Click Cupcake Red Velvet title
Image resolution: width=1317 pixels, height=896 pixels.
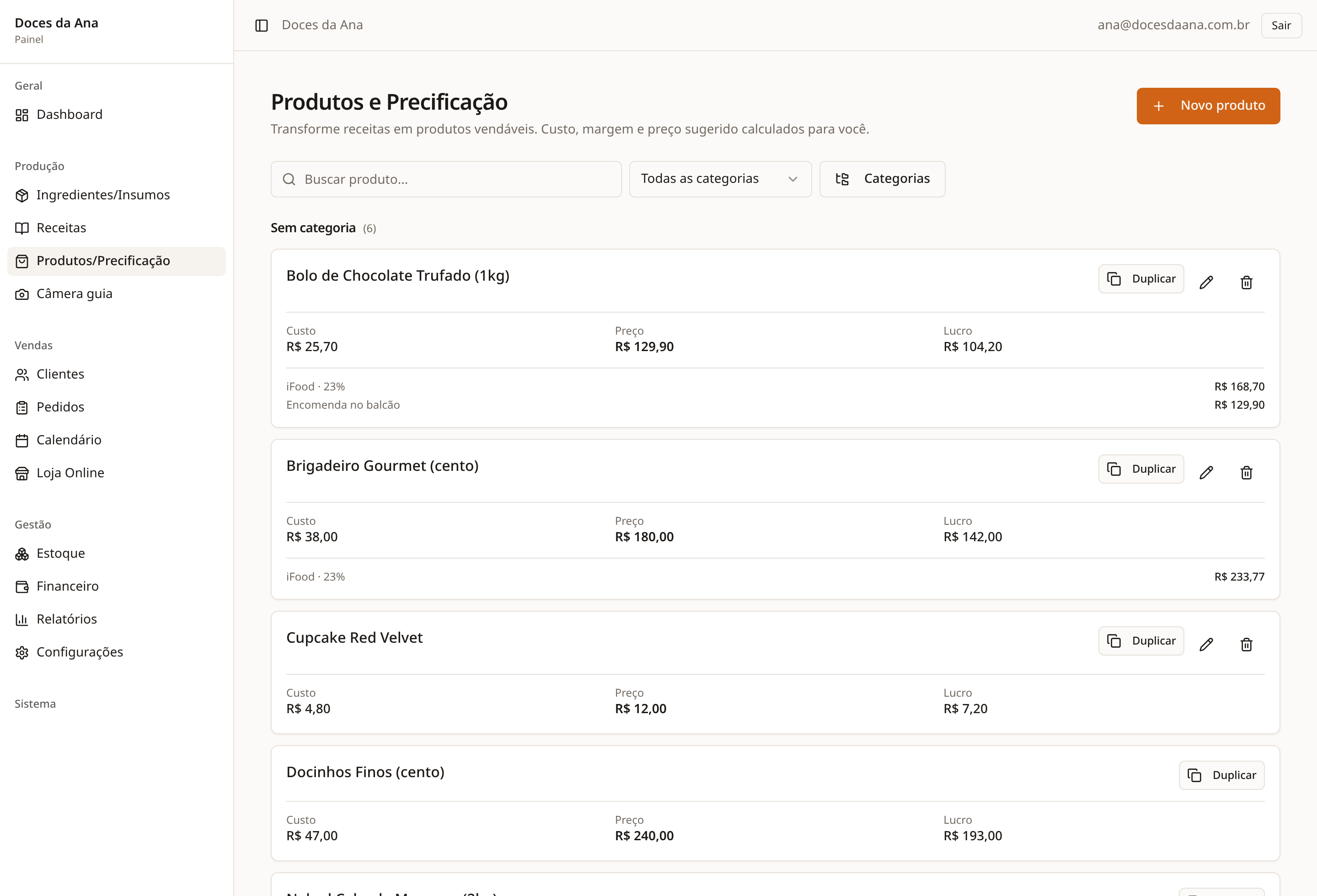[x=354, y=638]
